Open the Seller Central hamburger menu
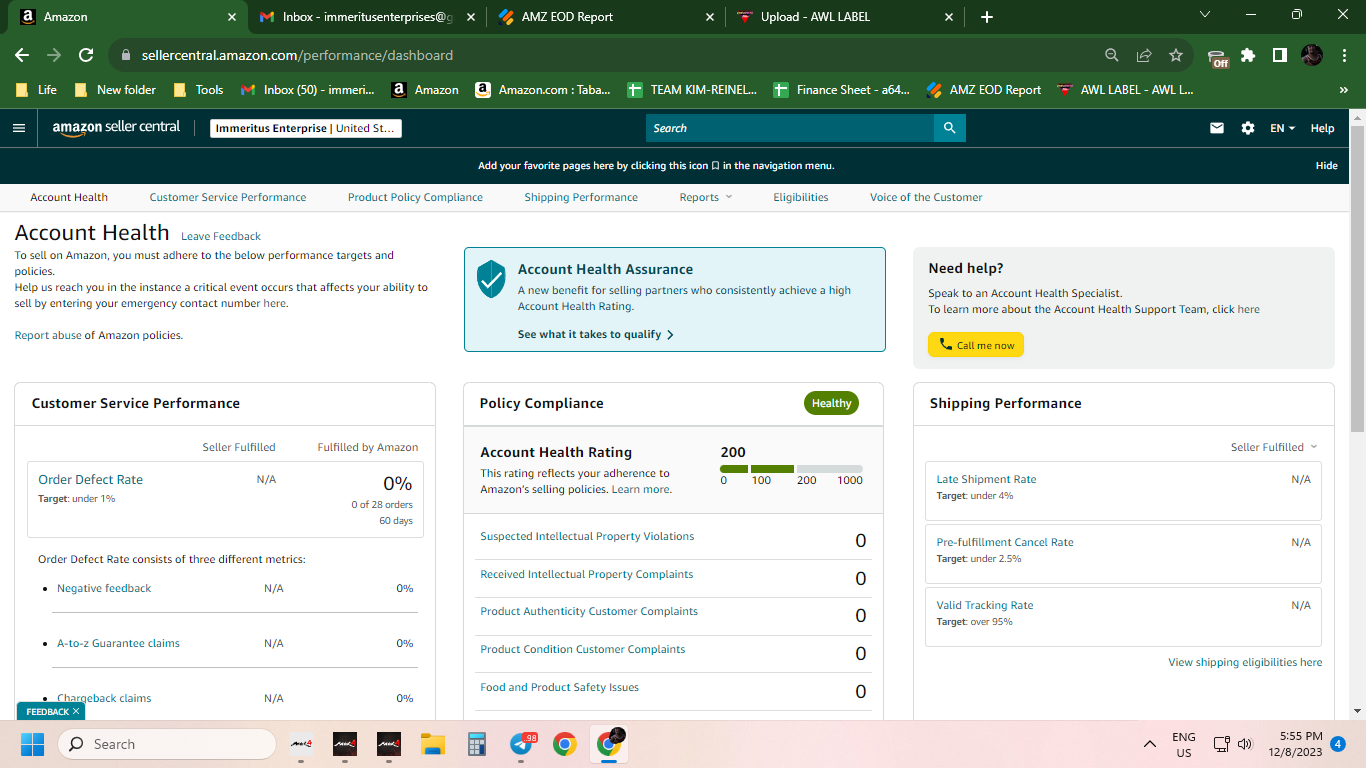Image resolution: width=1366 pixels, height=768 pixels. pyautogui.click(x=19, y=128)
